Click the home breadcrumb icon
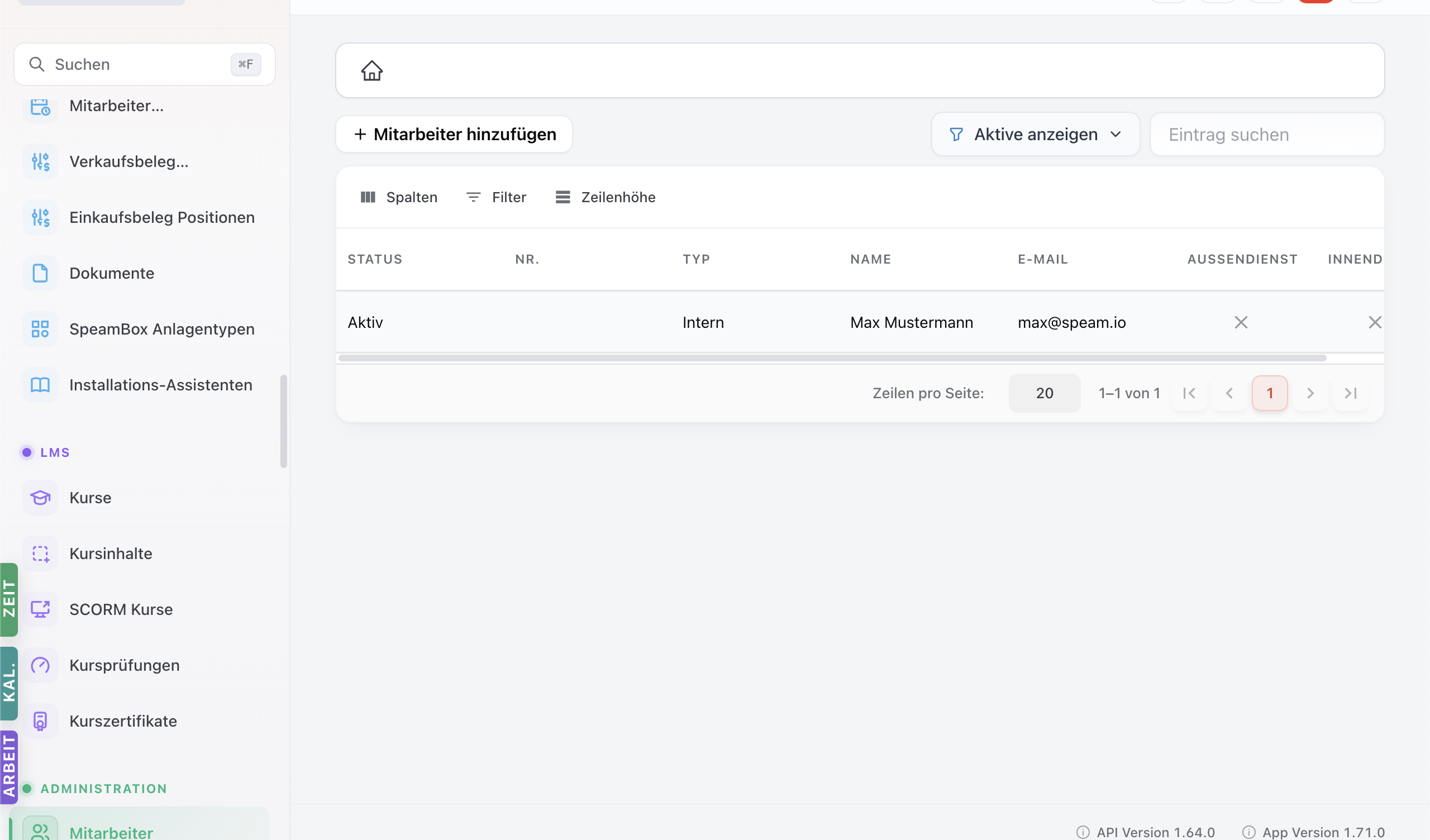 [x=371, y=71]
